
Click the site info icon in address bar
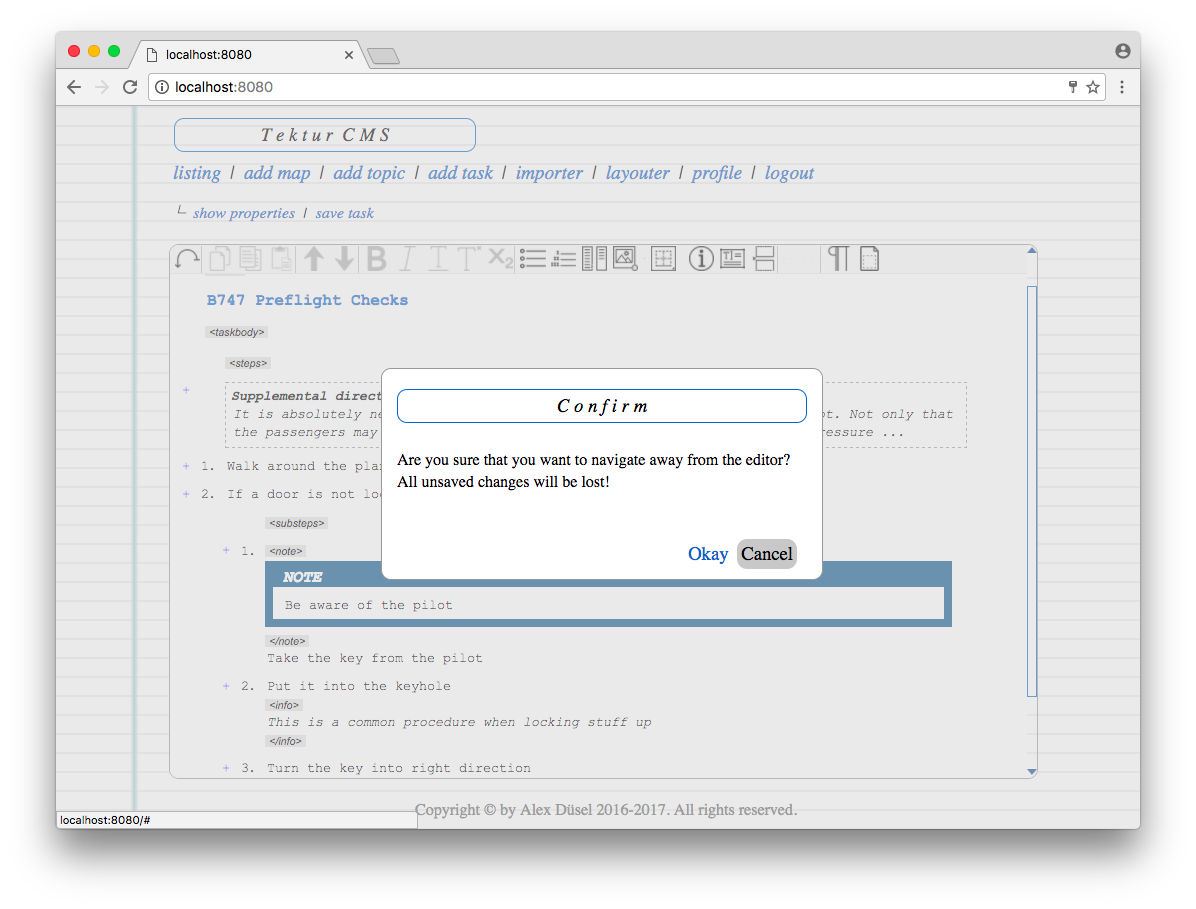162,87
